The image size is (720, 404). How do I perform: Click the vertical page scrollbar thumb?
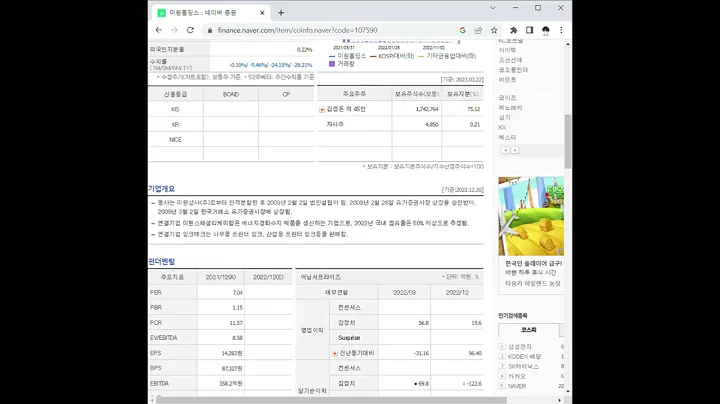click(568, 141)
